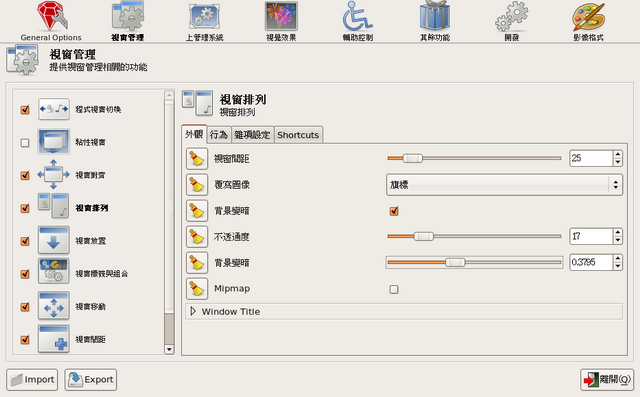Viewport: 640px width, 397px height.
Task: Click the 視窗排列 header icon above the tabs
Action: (x=198, y=103)
